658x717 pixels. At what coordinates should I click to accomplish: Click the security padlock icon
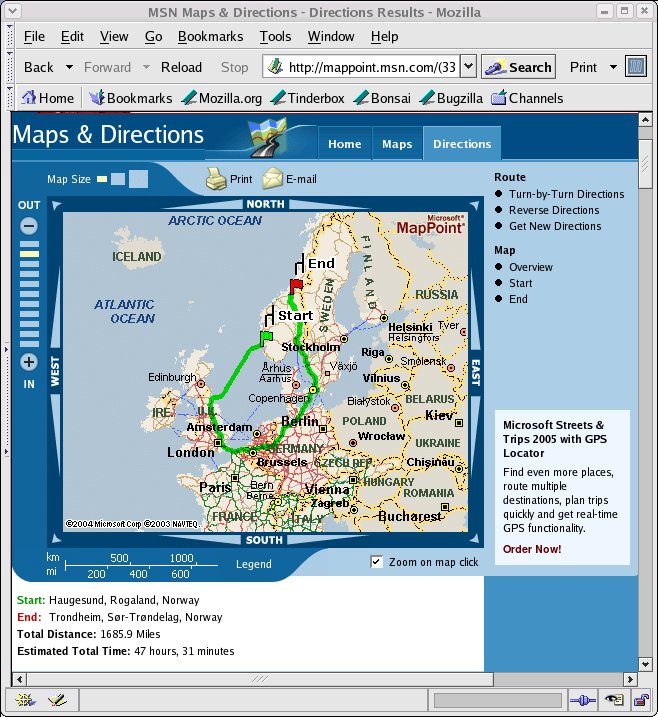[x=641, y=700]
